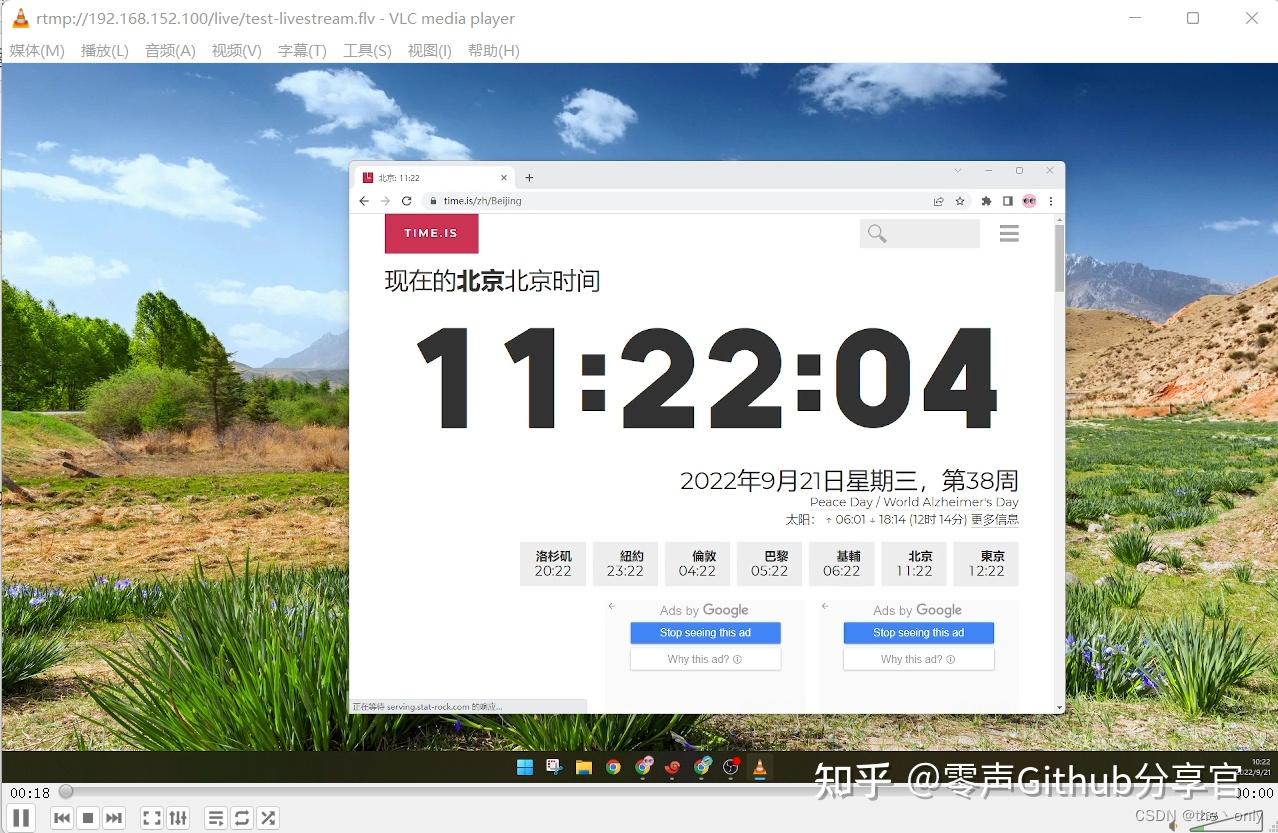Screen dimensions: 1278x833
Task: Go forward in the Chrome window
Action: 385,201
